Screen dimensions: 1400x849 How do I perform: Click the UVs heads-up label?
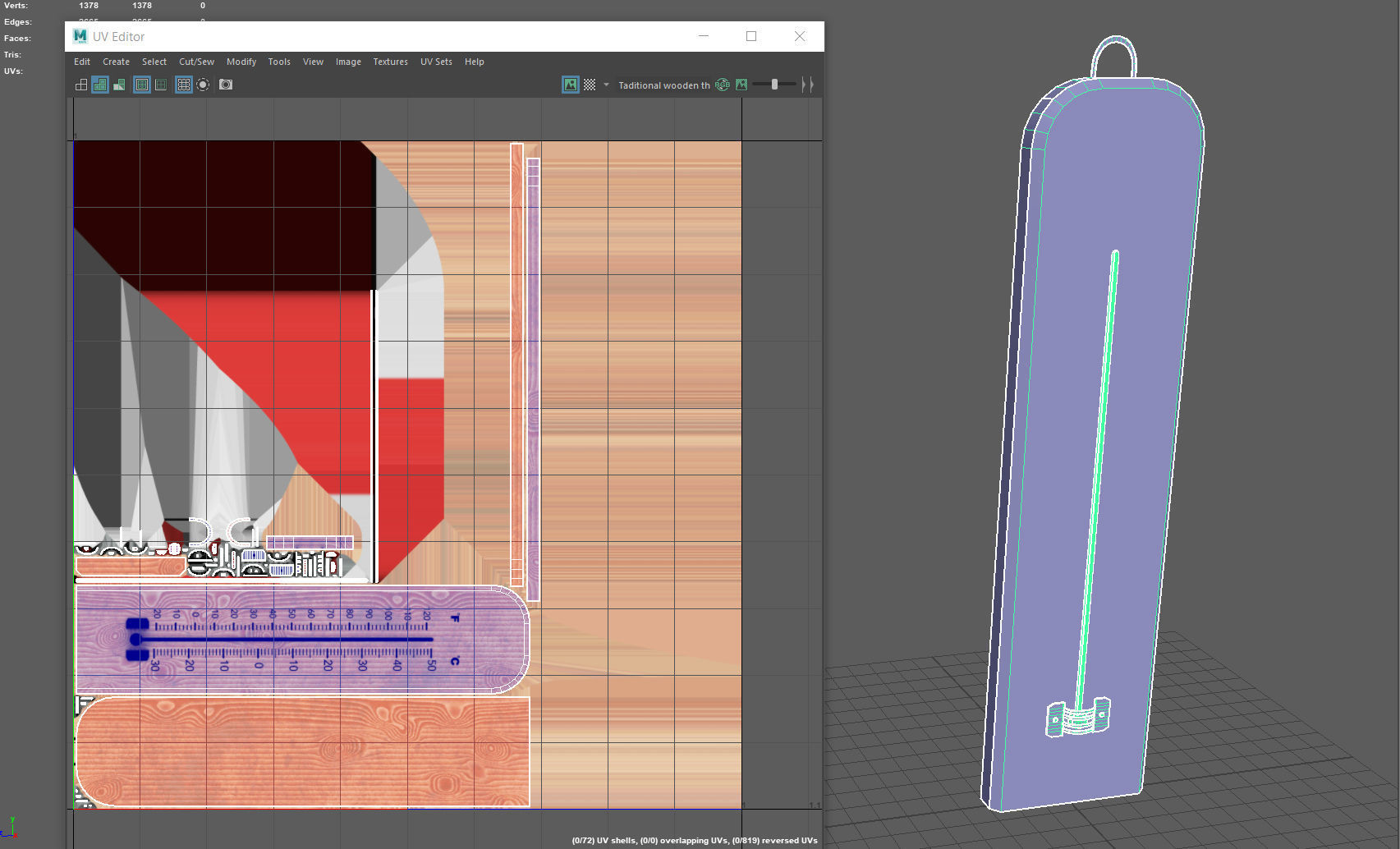(x=13, y=71)
